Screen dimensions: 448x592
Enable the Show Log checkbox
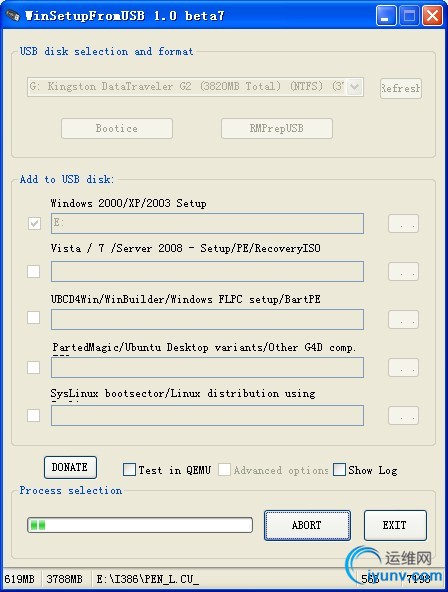[339, 470]
